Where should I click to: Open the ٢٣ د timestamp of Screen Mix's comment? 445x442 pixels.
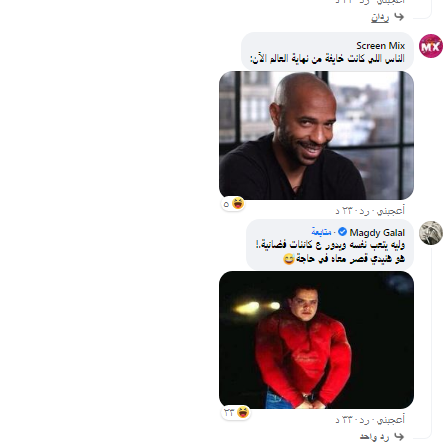click(343, 211)
